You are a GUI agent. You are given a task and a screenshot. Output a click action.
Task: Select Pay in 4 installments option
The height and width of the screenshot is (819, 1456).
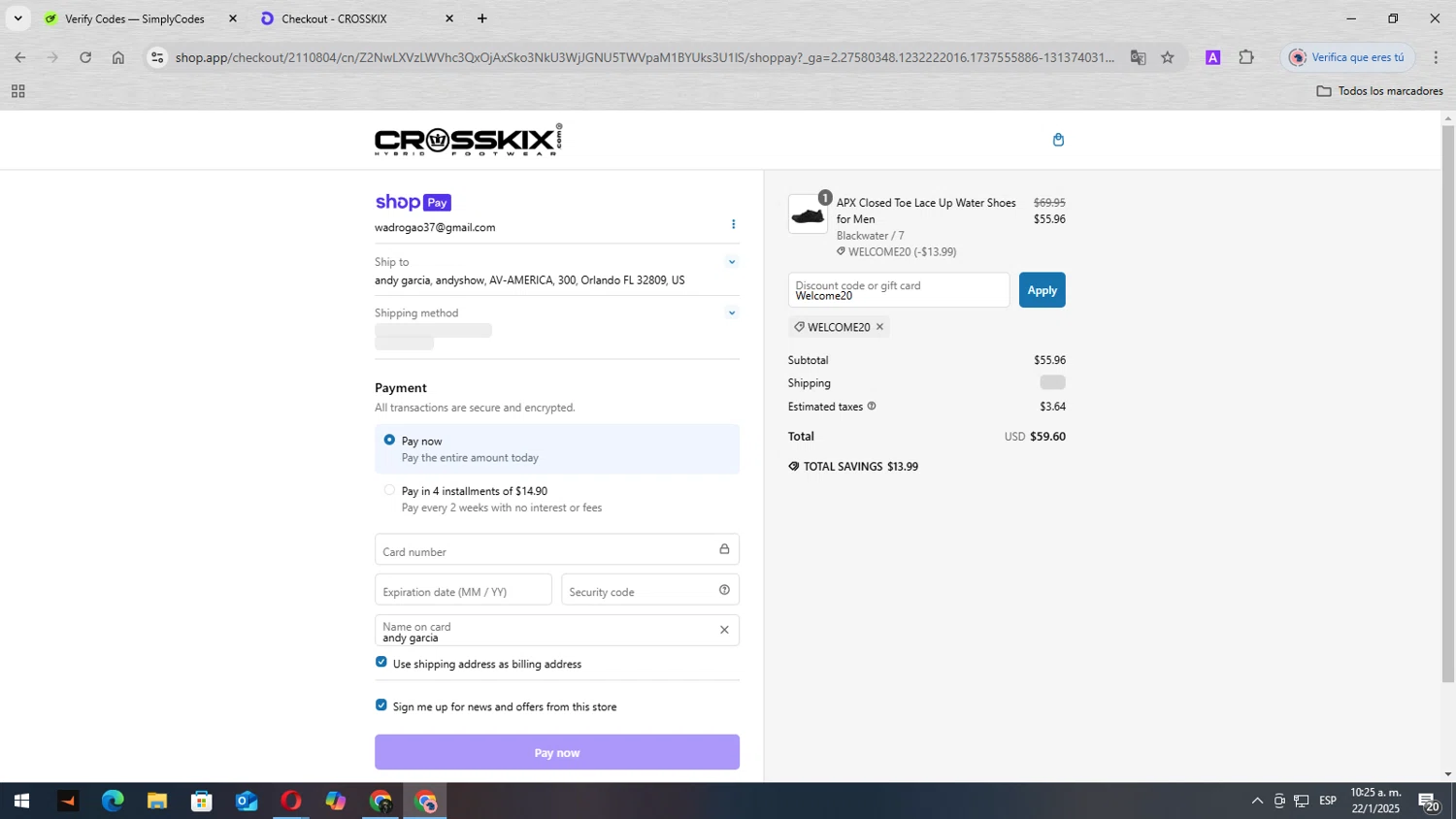389,490
